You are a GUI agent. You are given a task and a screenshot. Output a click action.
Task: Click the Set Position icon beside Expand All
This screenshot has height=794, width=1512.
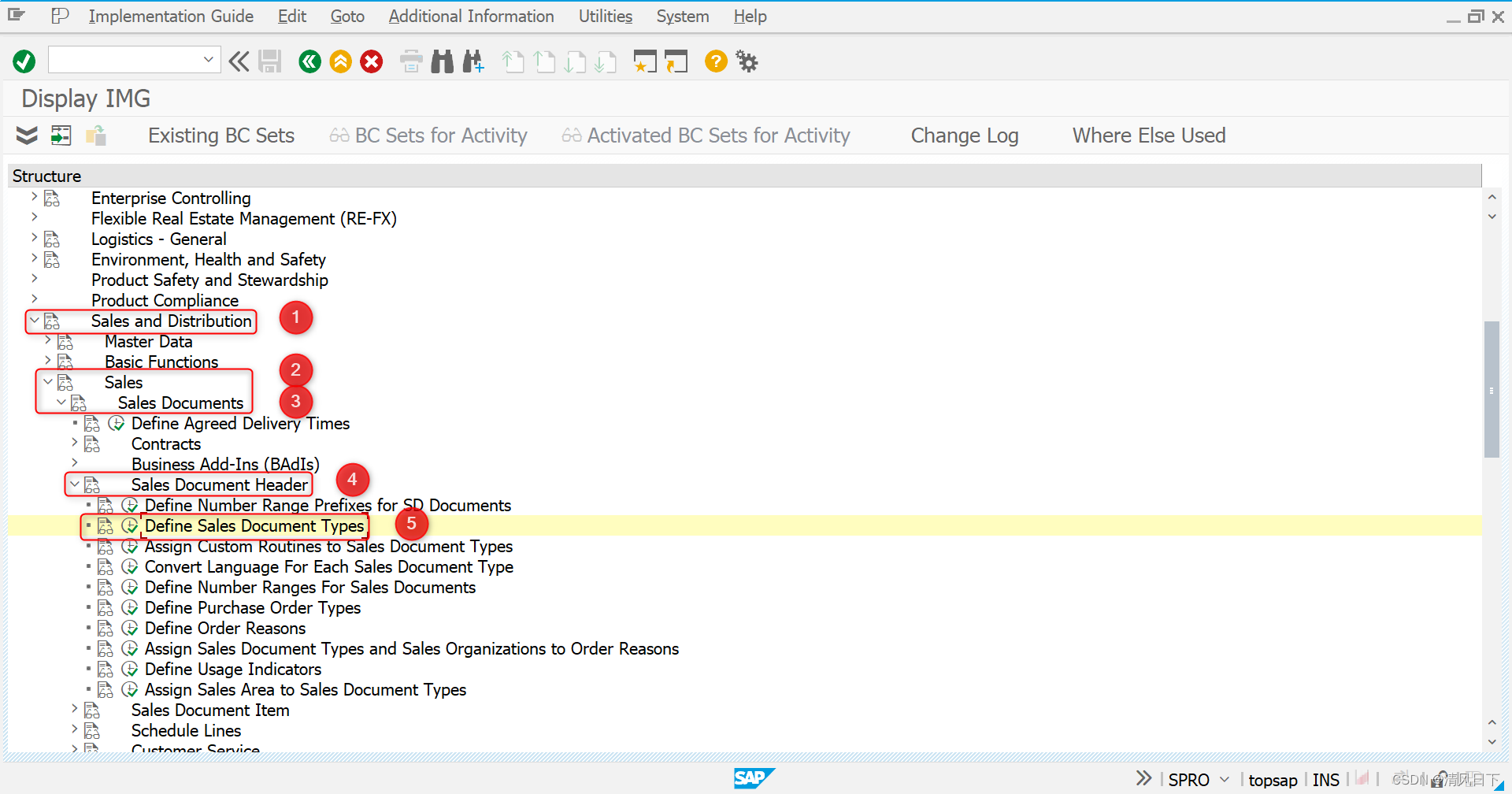pyautogui.click(x=61, y=135)
